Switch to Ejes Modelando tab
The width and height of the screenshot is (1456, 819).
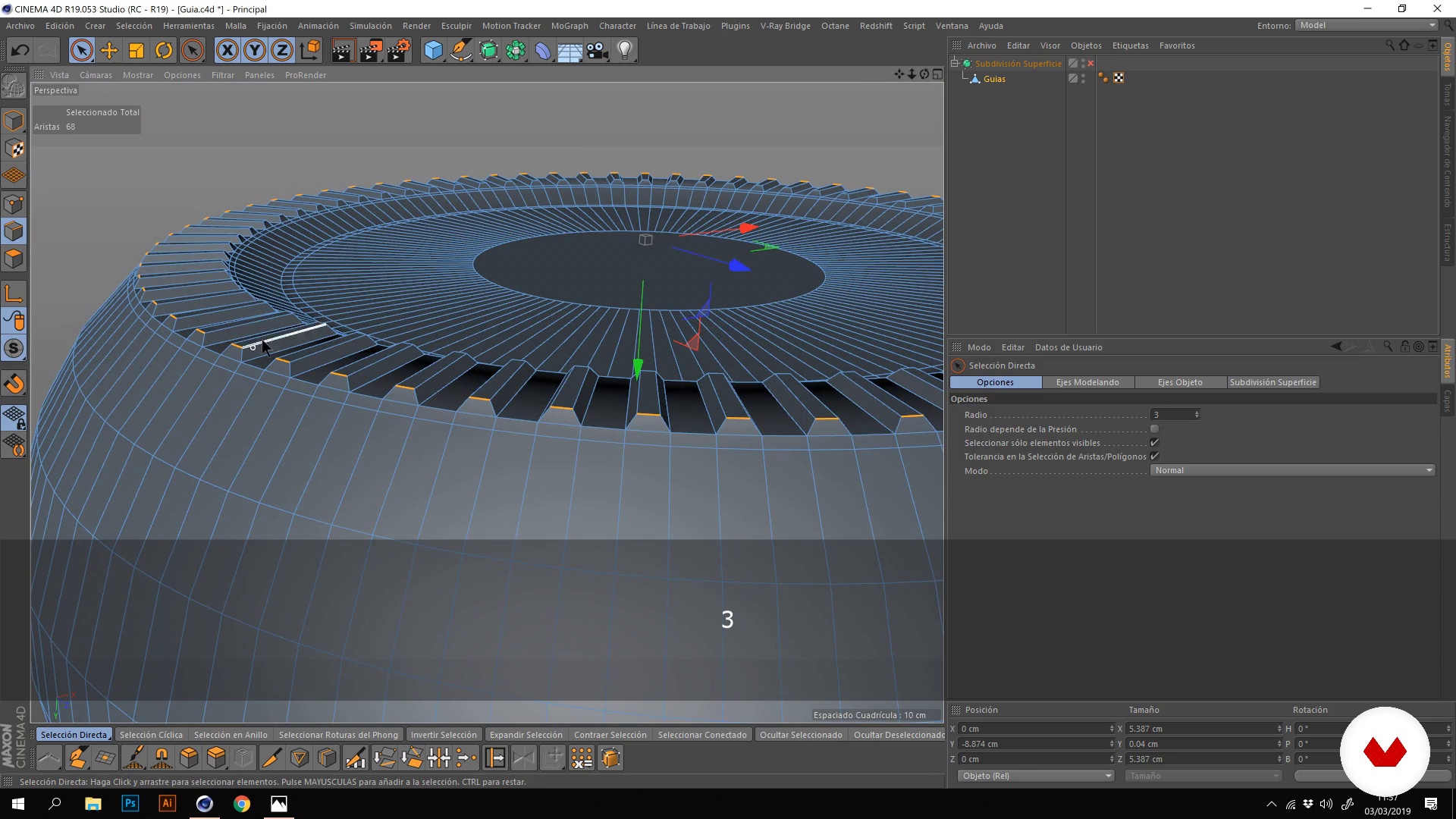(x=1087, y=382)
